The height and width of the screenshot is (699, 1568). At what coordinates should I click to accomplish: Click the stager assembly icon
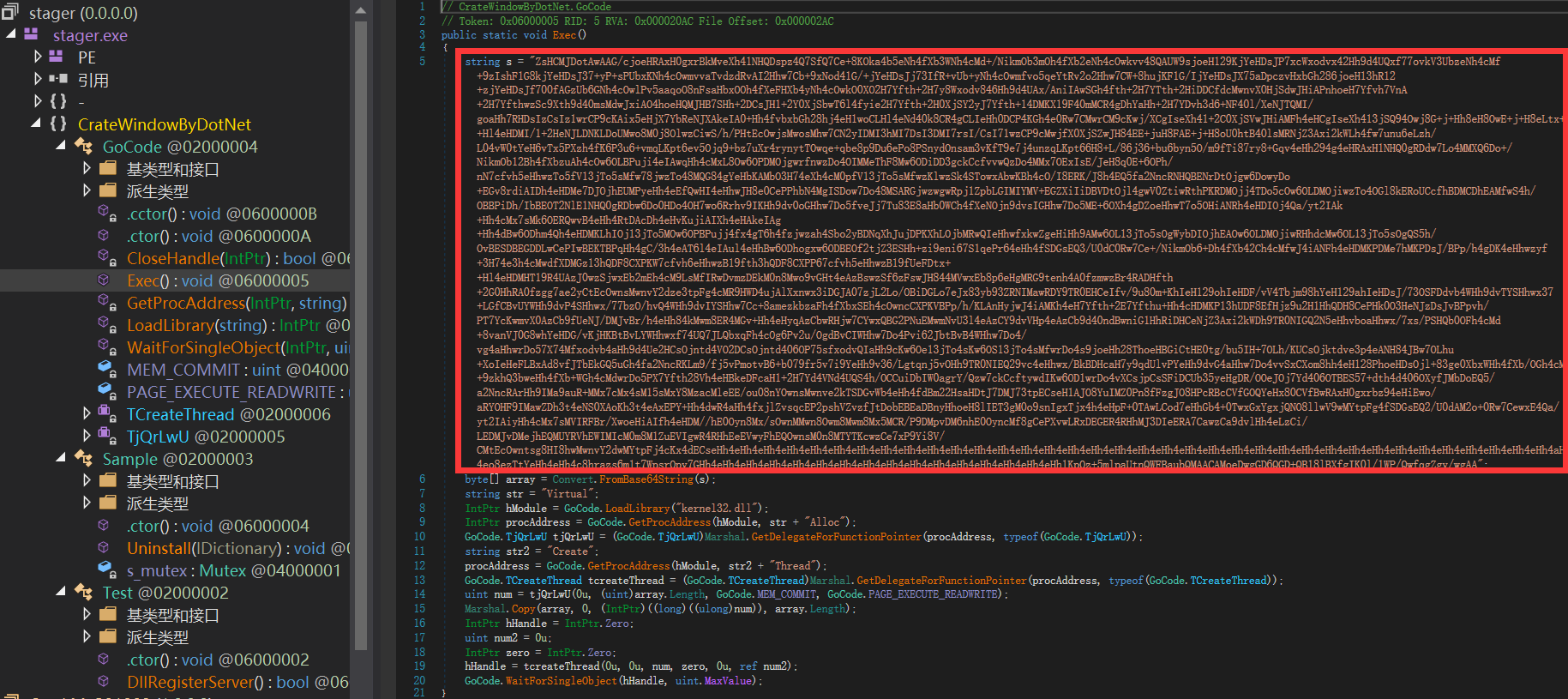[10, 12]
